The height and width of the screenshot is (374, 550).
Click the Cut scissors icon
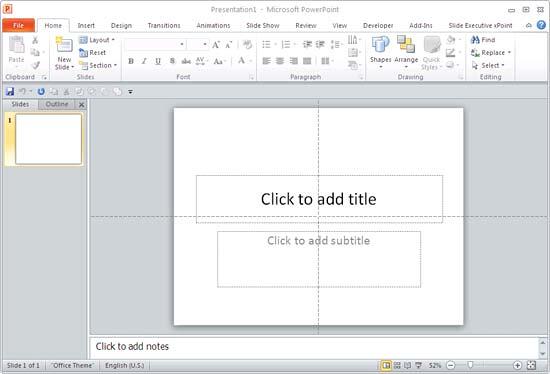coord(35,40)
